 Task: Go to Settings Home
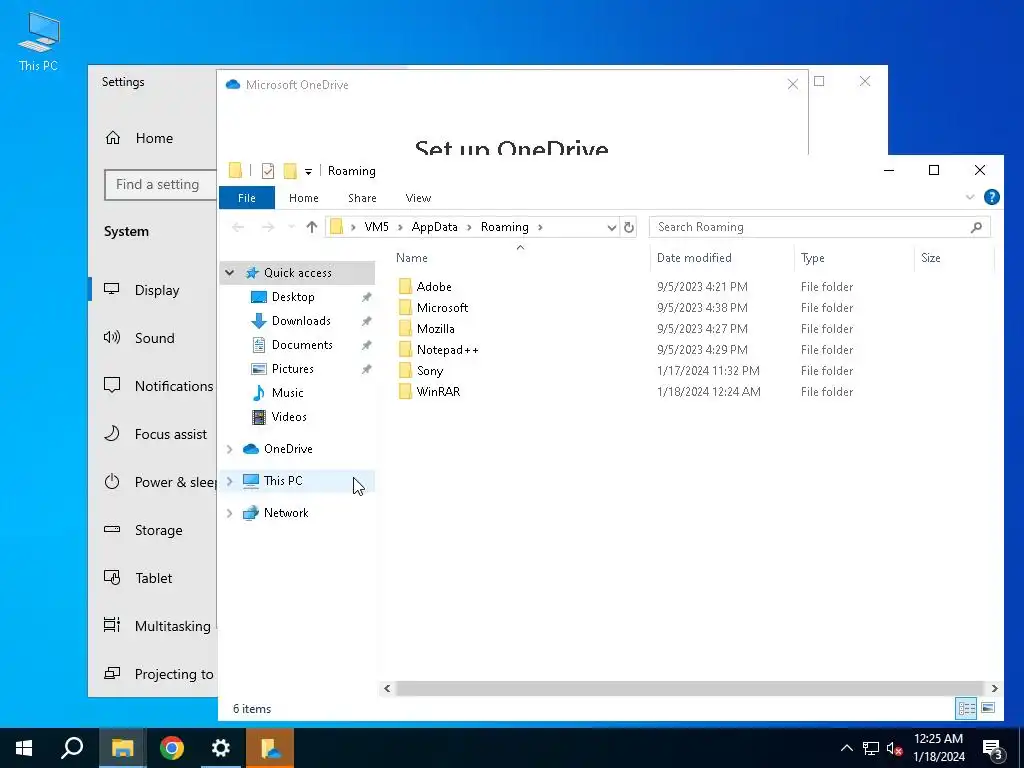pyautogui.click(x=154, y=138)
